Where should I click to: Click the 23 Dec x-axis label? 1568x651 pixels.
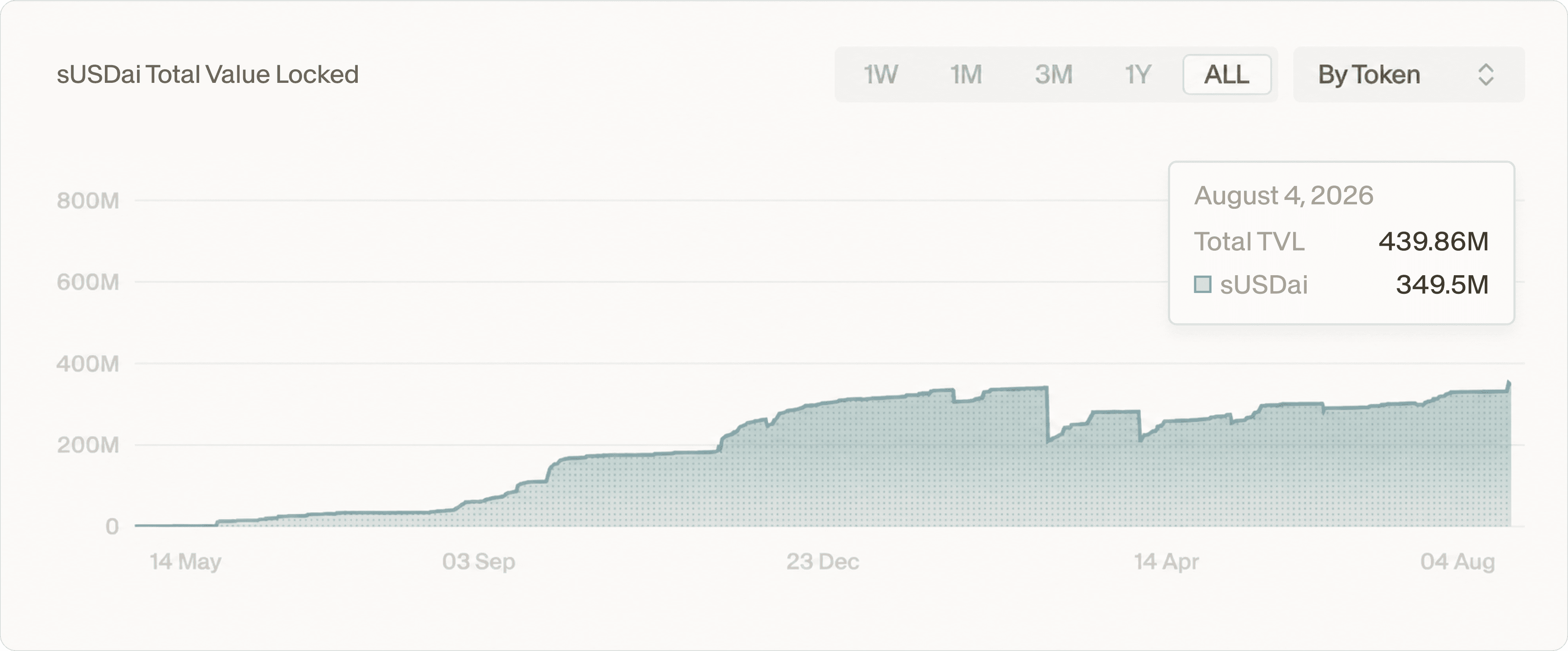[822, 561]
